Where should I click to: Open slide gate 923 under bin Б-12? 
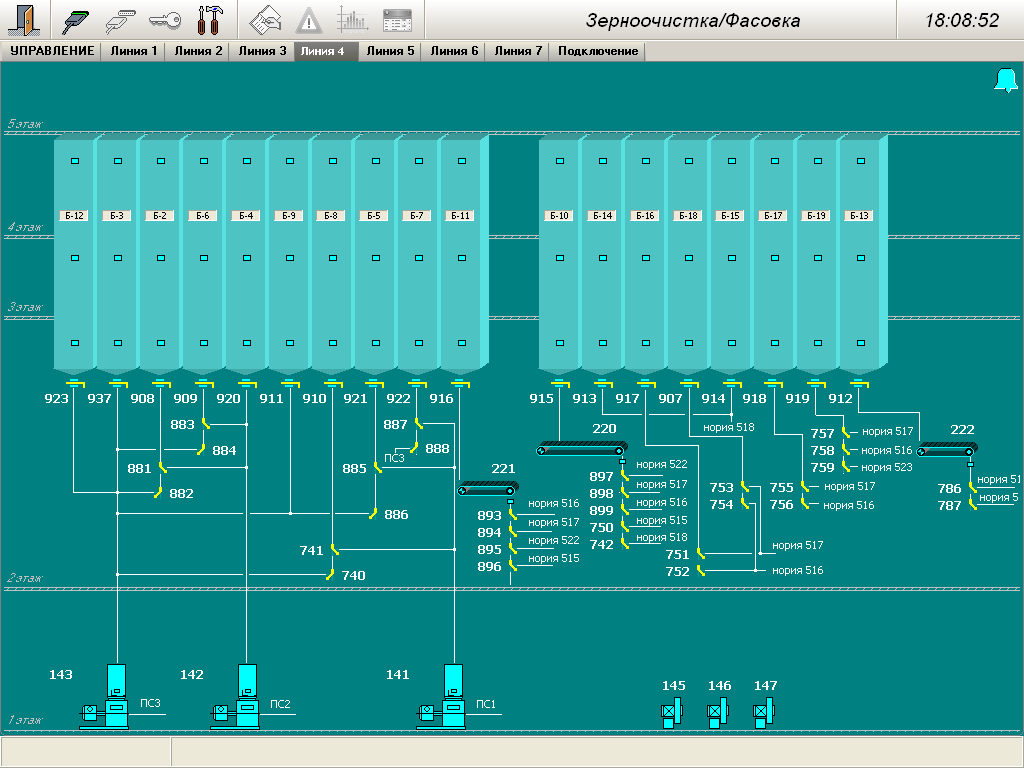(x=74, y=382)
